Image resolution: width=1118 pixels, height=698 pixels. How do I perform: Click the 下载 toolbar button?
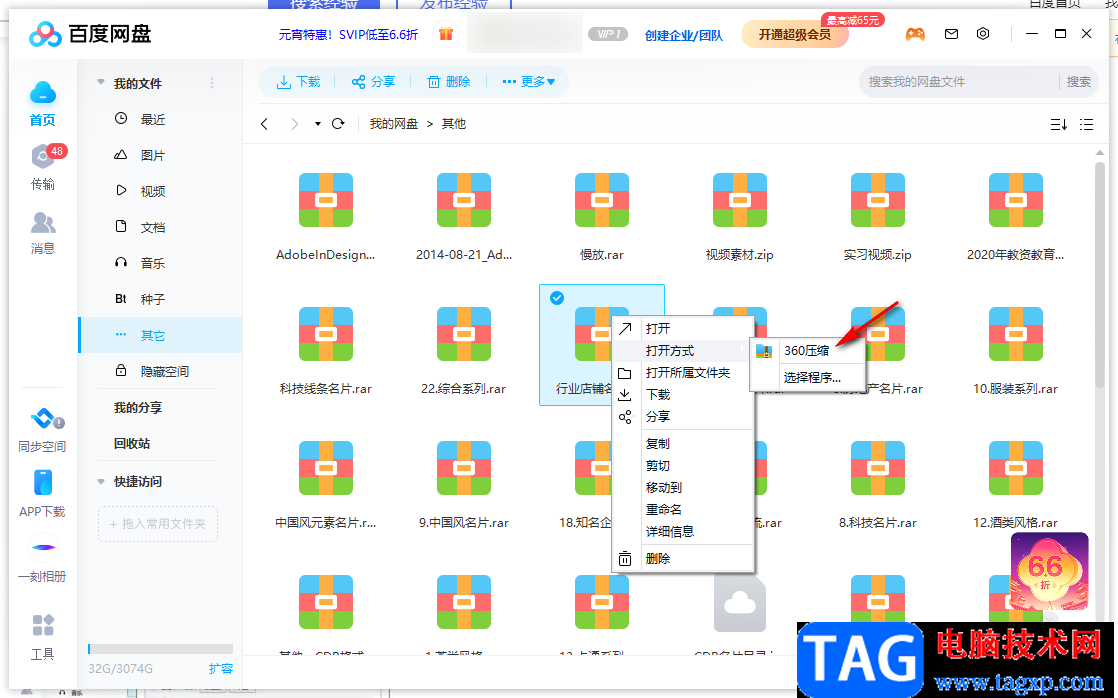298,81
